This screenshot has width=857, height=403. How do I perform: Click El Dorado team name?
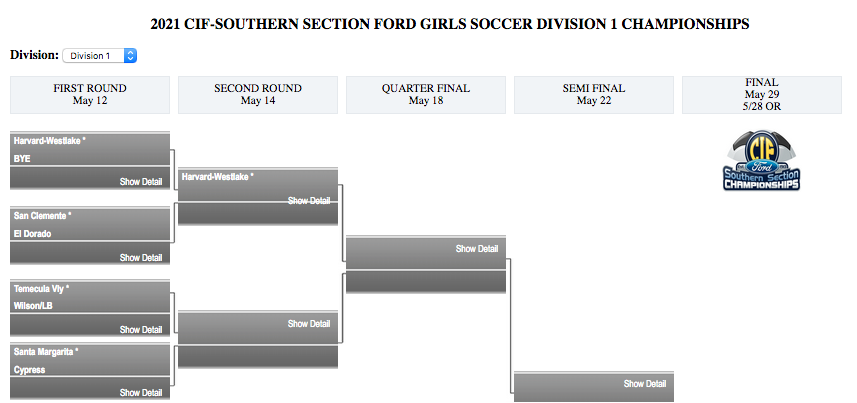point(33,234)
